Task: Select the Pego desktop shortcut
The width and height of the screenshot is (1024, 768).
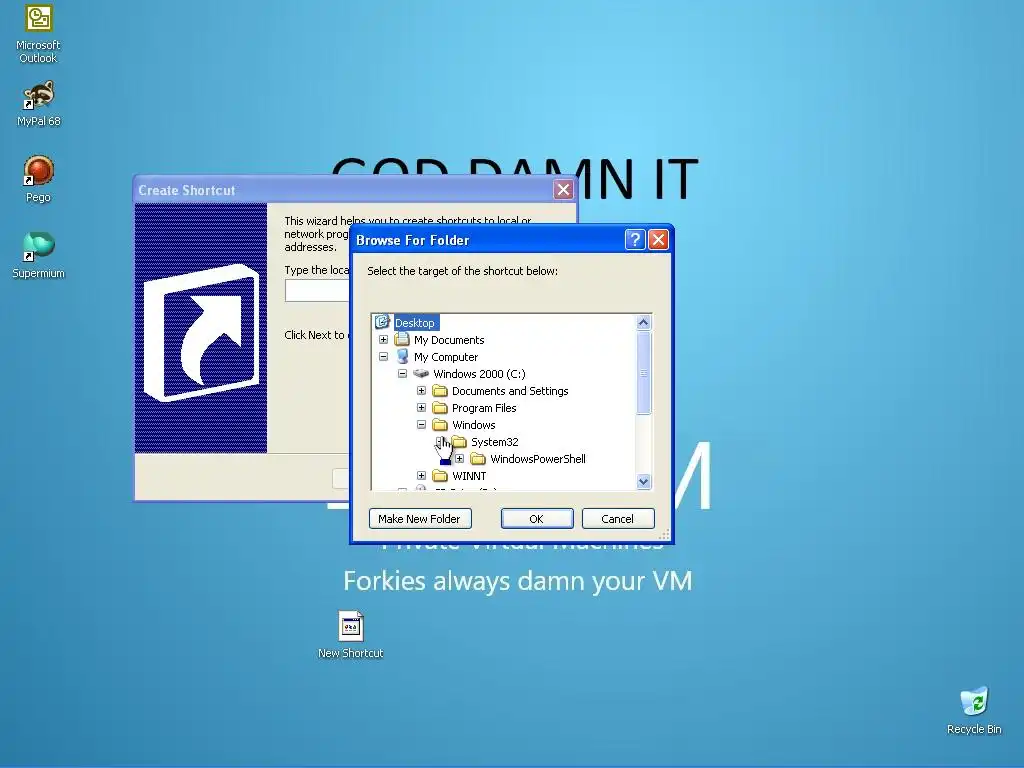Action: tap(38, 179)
